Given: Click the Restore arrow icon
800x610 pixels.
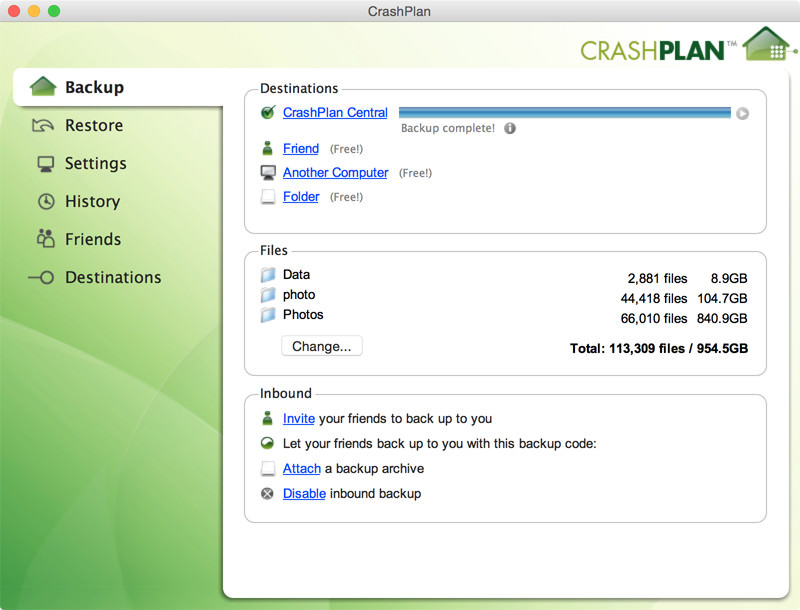Looking at the screenshot, I should click(x=43, y=125).
